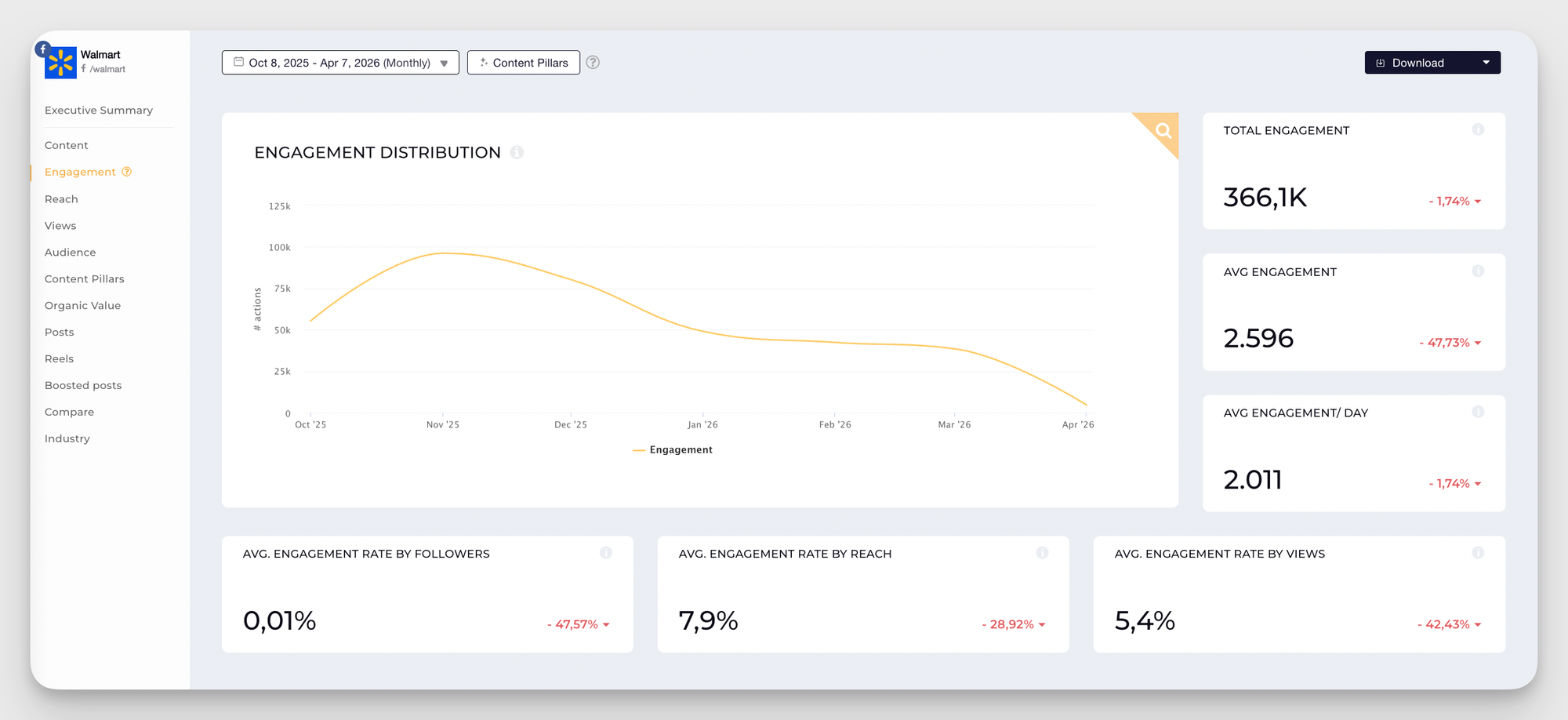The image size is (1568, 720).
Task: Click the Content Pillars button
Action: (x=523, y=62)
